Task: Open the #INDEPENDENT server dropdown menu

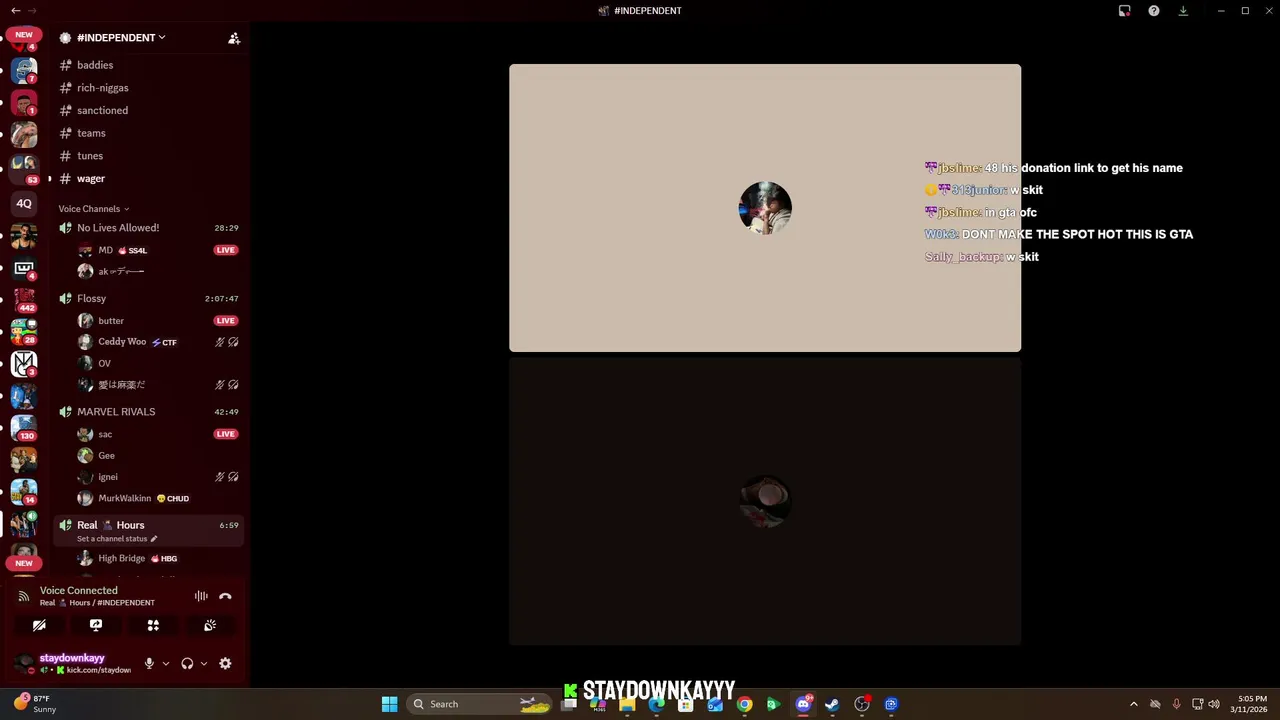Action: (x=121, y=38)
